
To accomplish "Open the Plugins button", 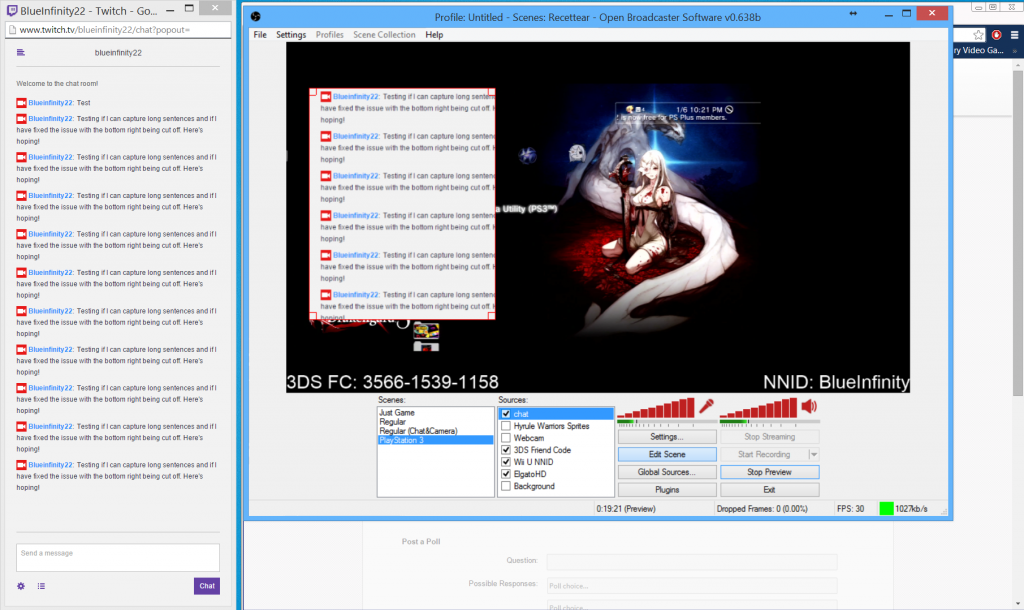I will [x=667, y=490].
